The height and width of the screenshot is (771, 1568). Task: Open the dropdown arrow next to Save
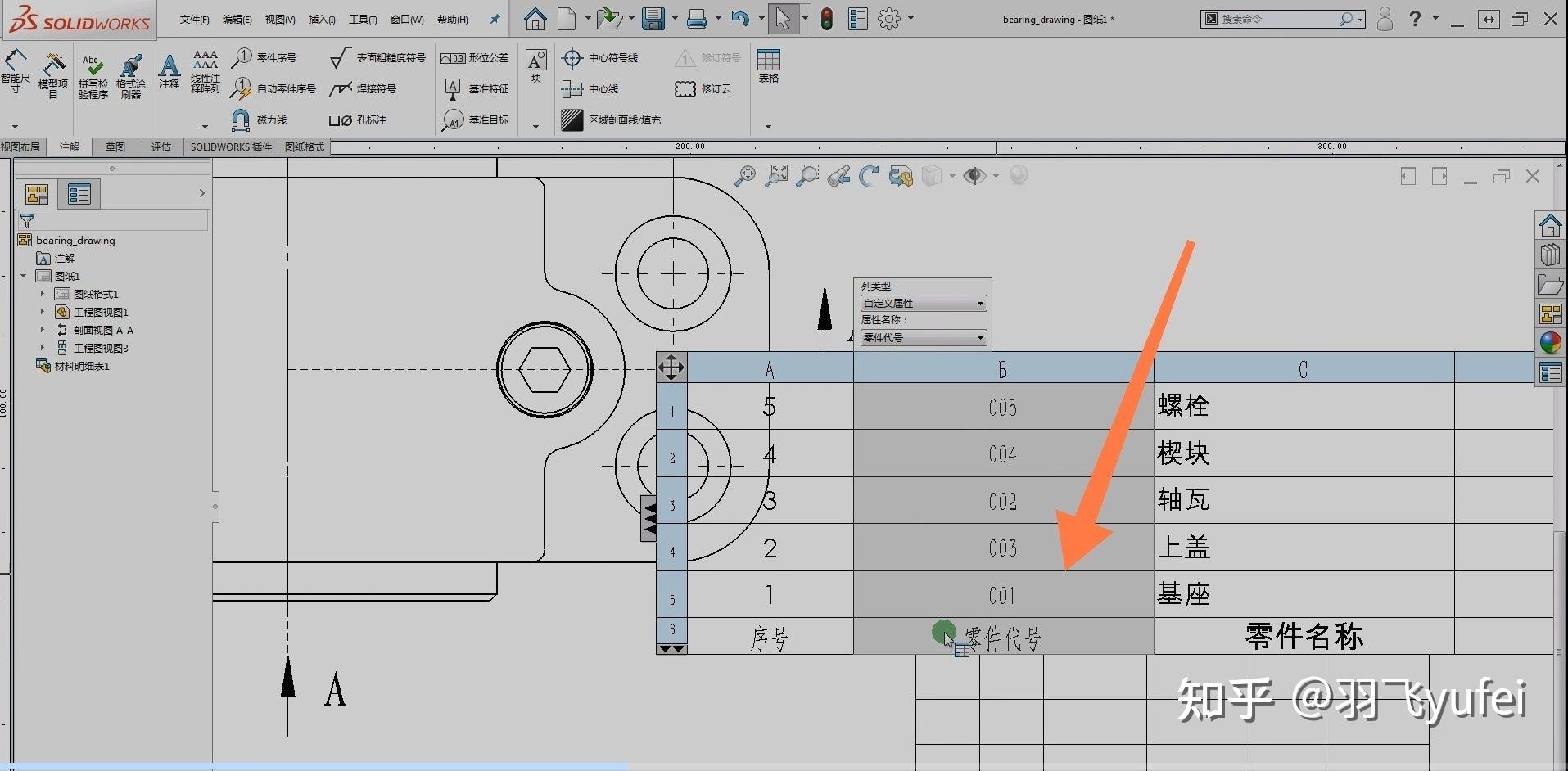click(675, 18)
